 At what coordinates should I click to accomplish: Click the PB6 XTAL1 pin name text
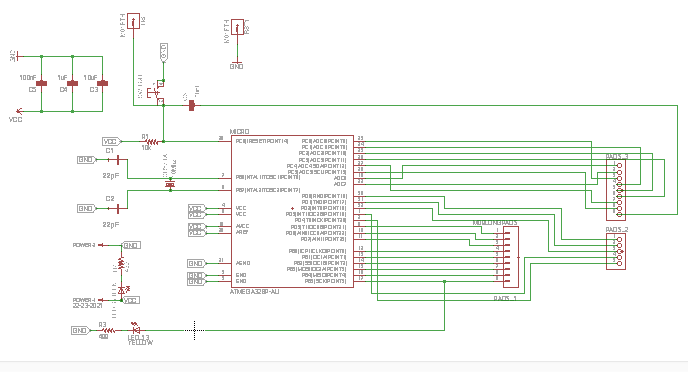click(x=268, y=178)
